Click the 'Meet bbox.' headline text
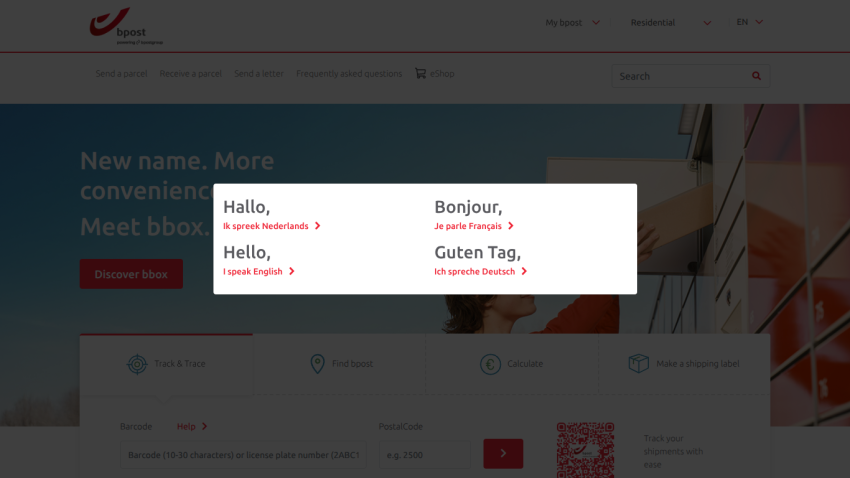 (145, 227)
